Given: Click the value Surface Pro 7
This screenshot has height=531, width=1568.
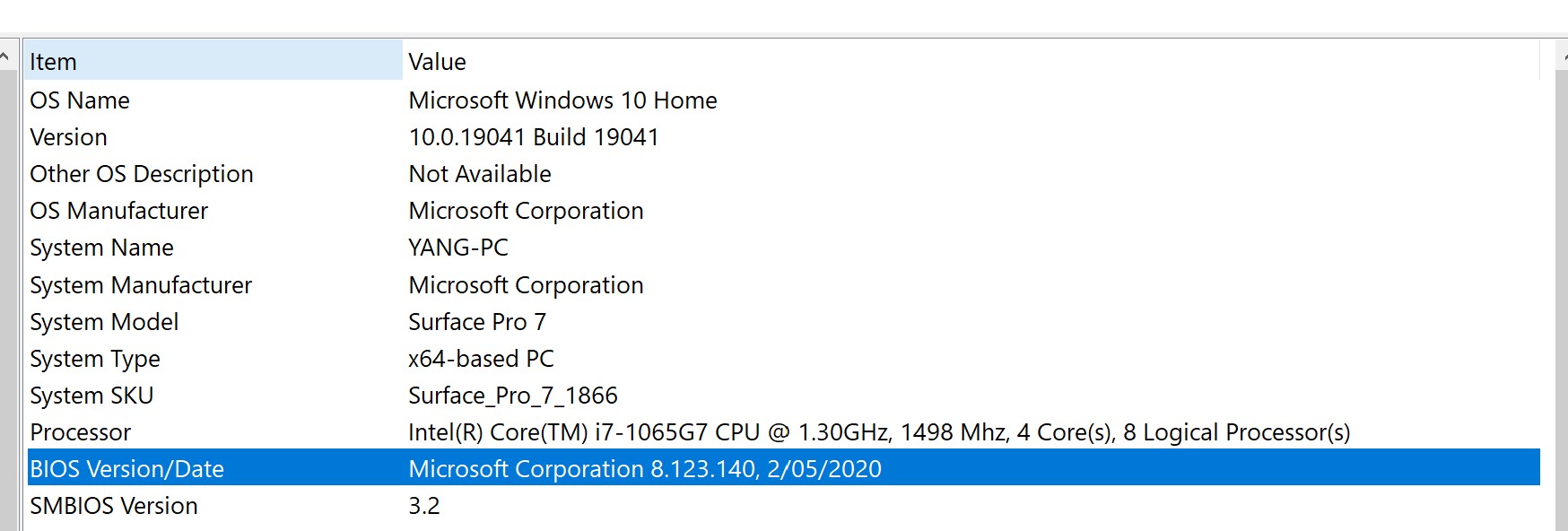Looking at the screenshot, I should click(x=477, y=321).
